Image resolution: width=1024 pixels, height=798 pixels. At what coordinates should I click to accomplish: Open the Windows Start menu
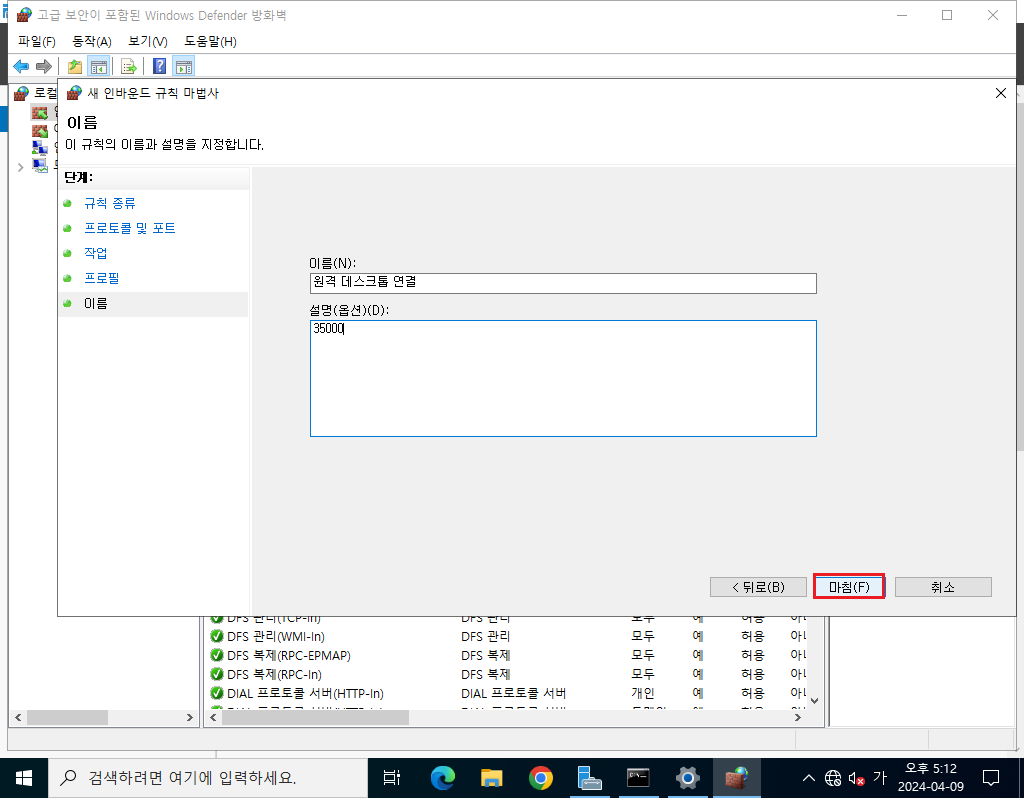[x=24, y=778]
